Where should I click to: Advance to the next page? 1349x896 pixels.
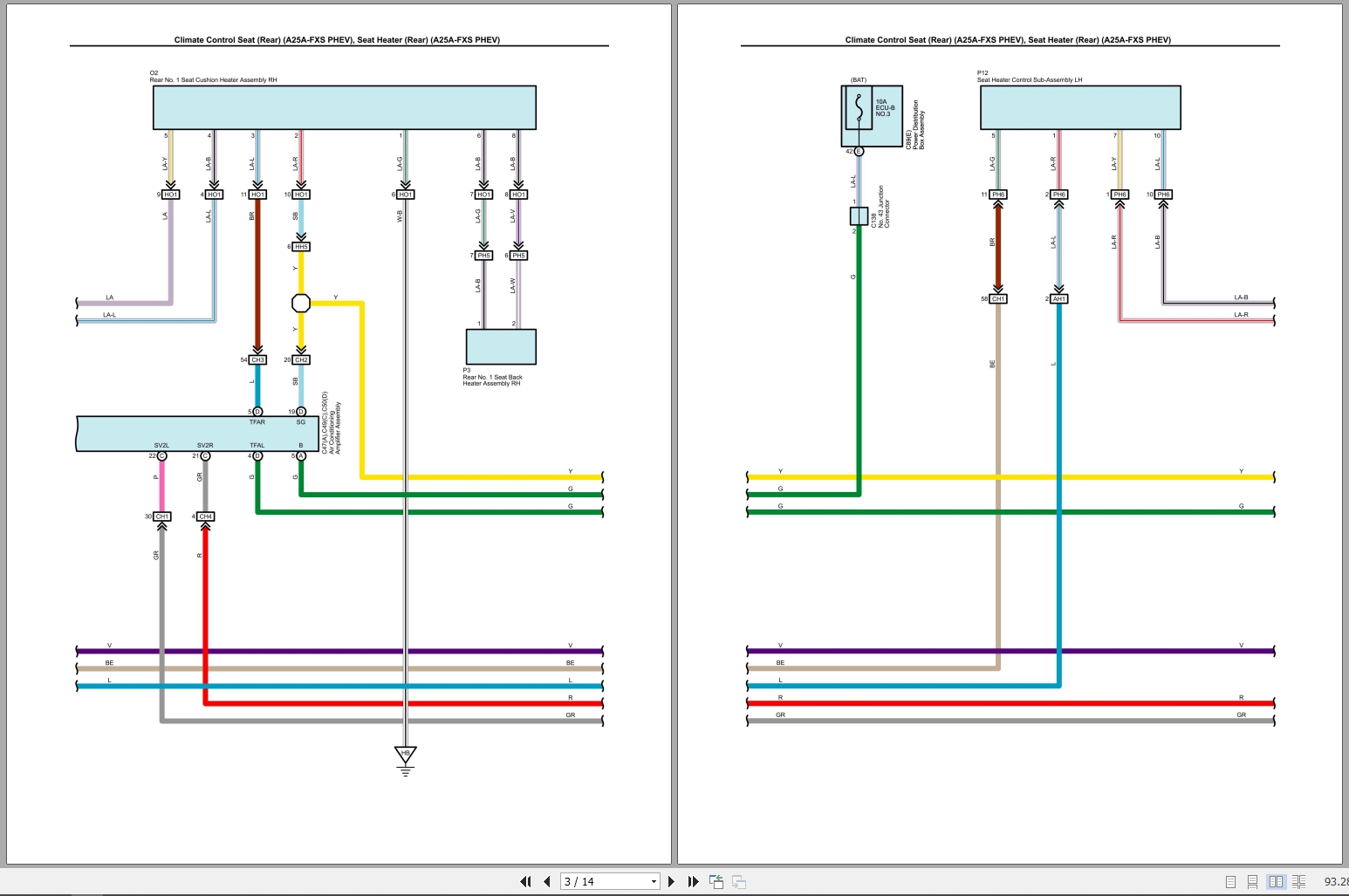671,881
